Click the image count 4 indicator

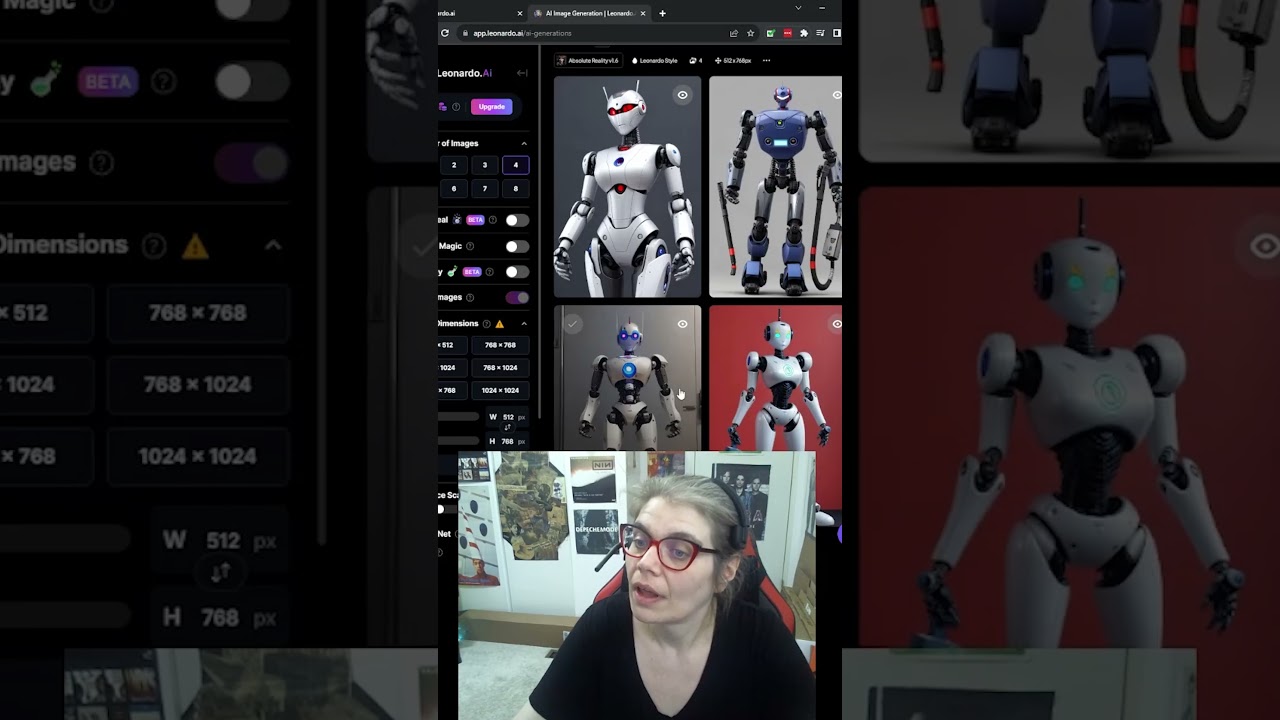click(x=695, y=60)
